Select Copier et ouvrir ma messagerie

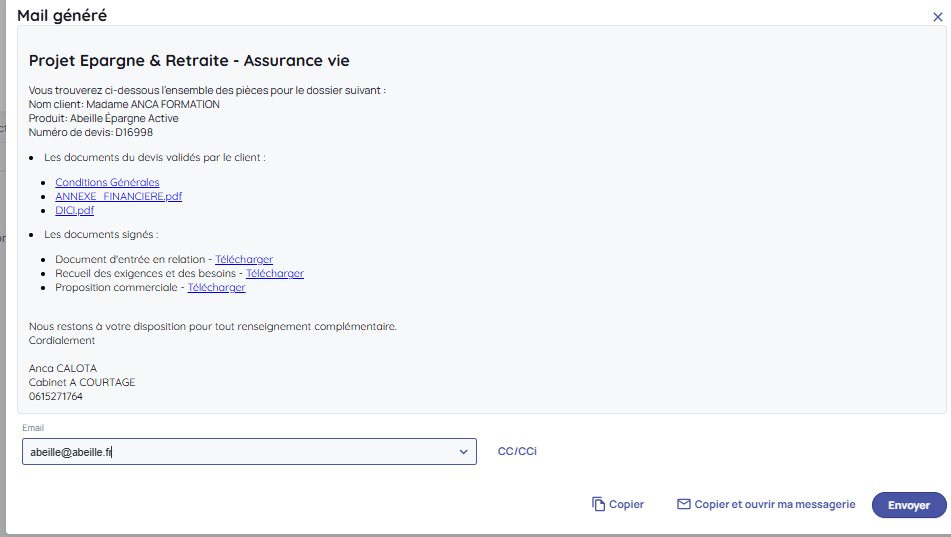click(x=774, y=505)
